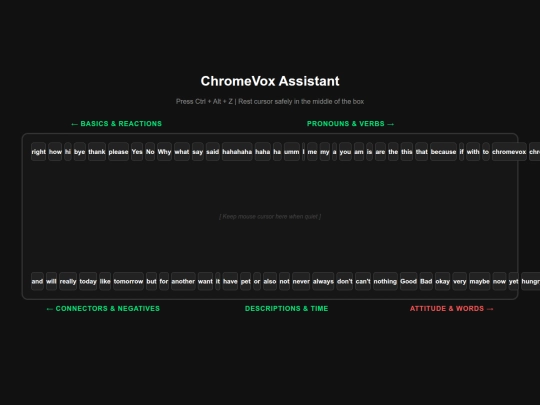
Task: Click the 'like' word button
Action: [x=105, y=281]
